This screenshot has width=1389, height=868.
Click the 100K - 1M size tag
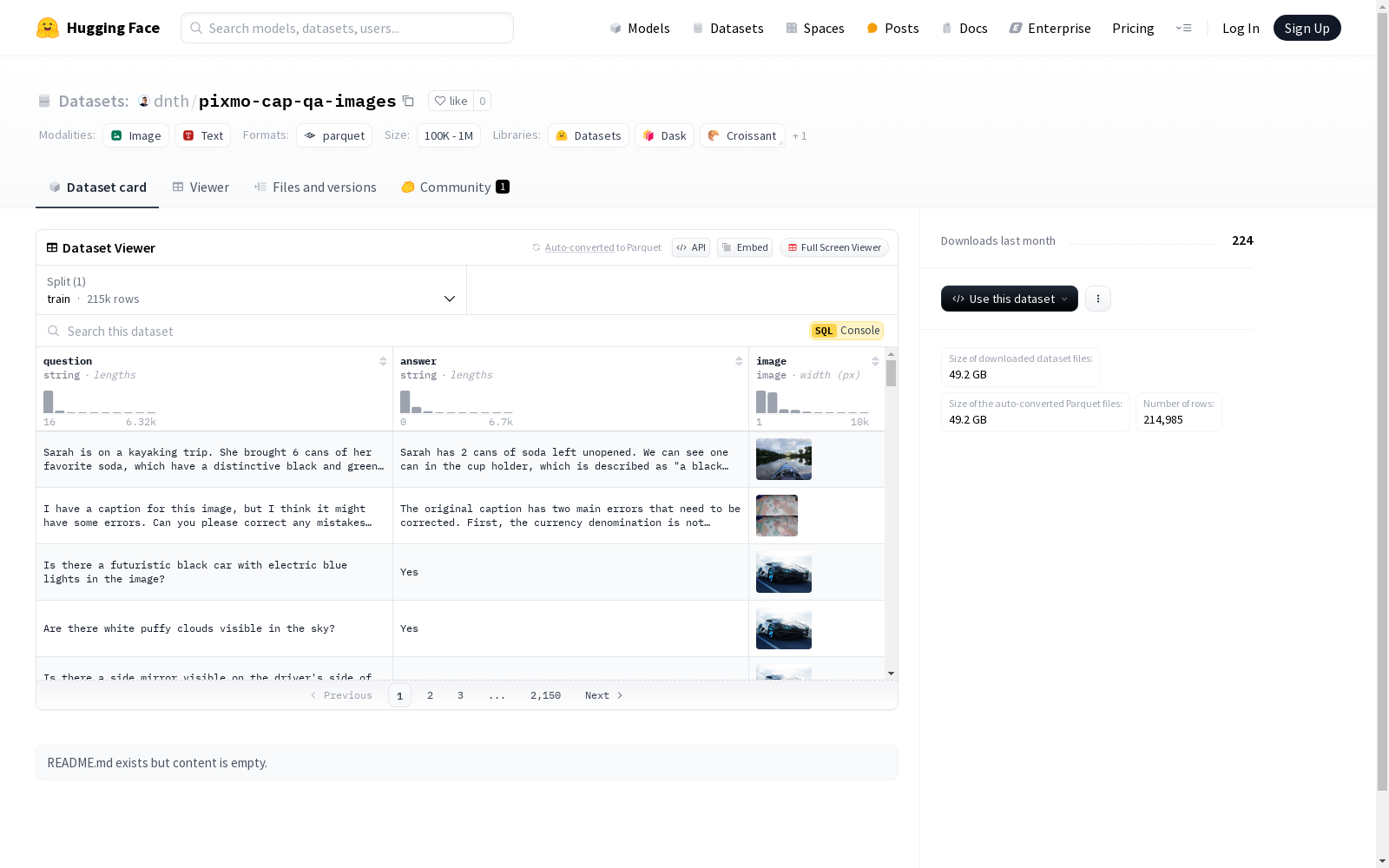point(449,135)
